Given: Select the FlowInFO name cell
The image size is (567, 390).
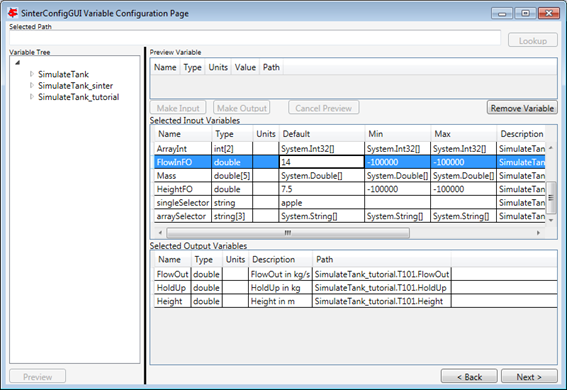Looking at the screenshot, I should click(x=183, y=162).
